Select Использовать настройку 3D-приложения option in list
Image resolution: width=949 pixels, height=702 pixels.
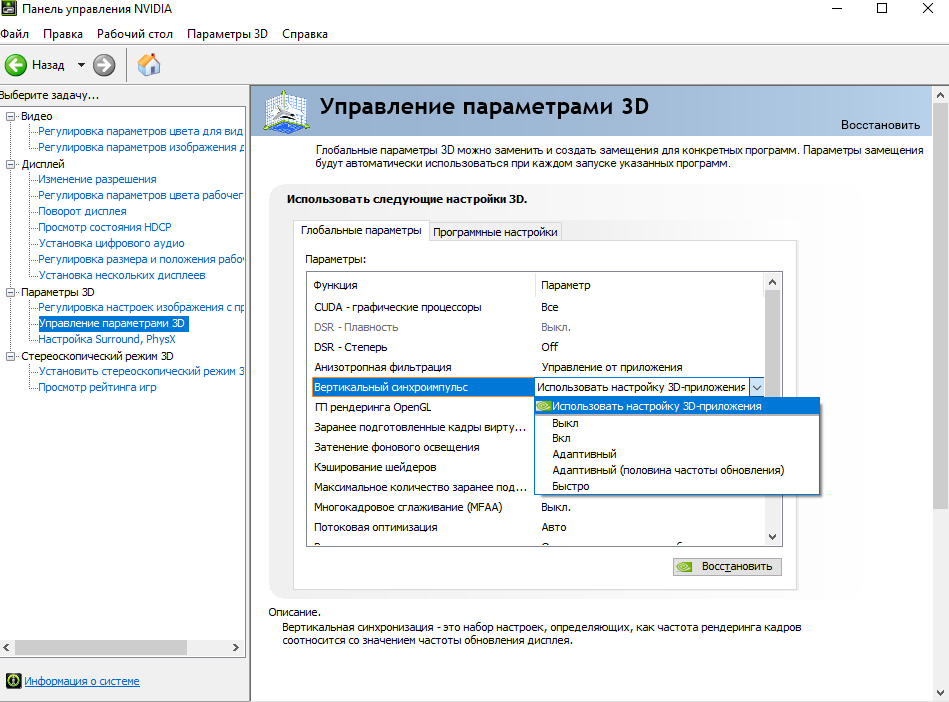(677, 406)
